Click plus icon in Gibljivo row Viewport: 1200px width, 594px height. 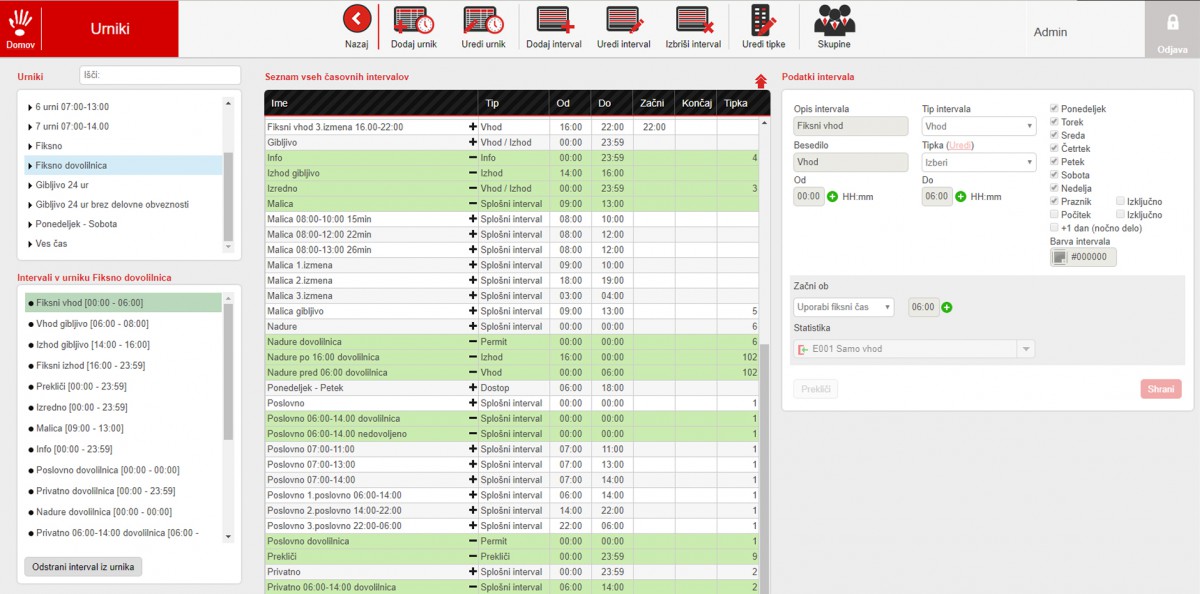[x=472, y=142]
